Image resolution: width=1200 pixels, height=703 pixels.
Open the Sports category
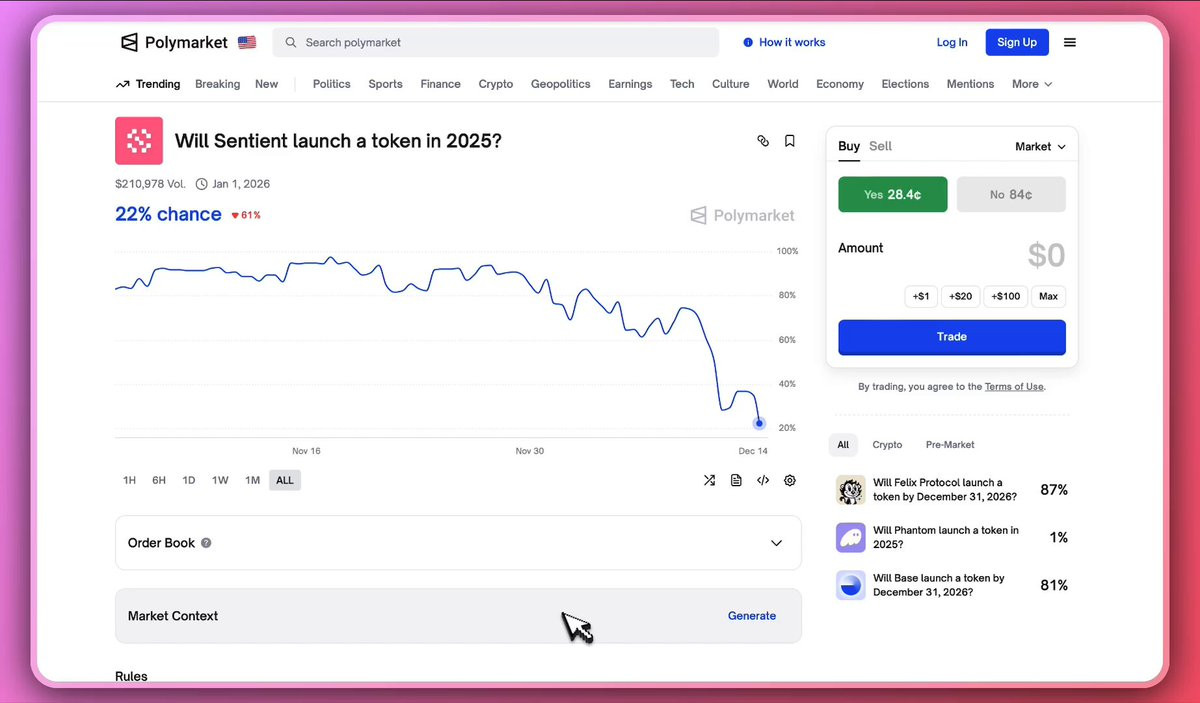point(385,84)
